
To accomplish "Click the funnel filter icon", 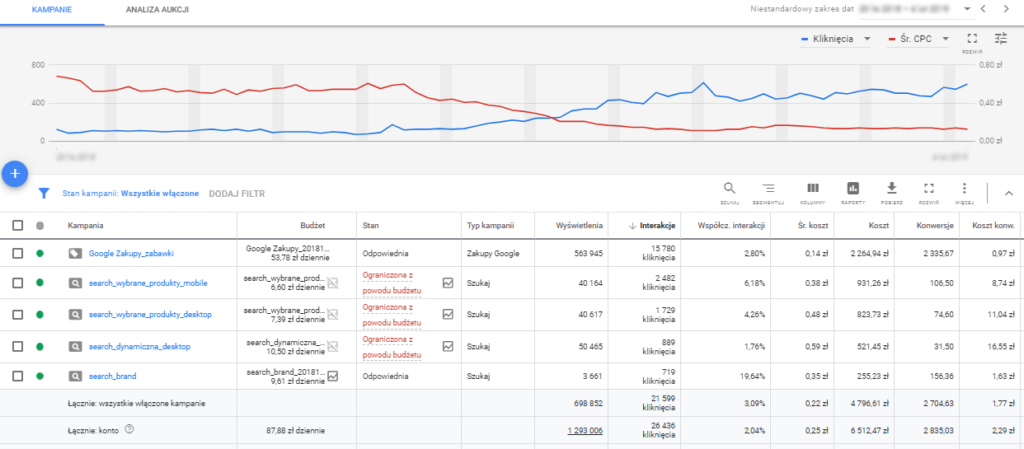I will click(44, 193).
